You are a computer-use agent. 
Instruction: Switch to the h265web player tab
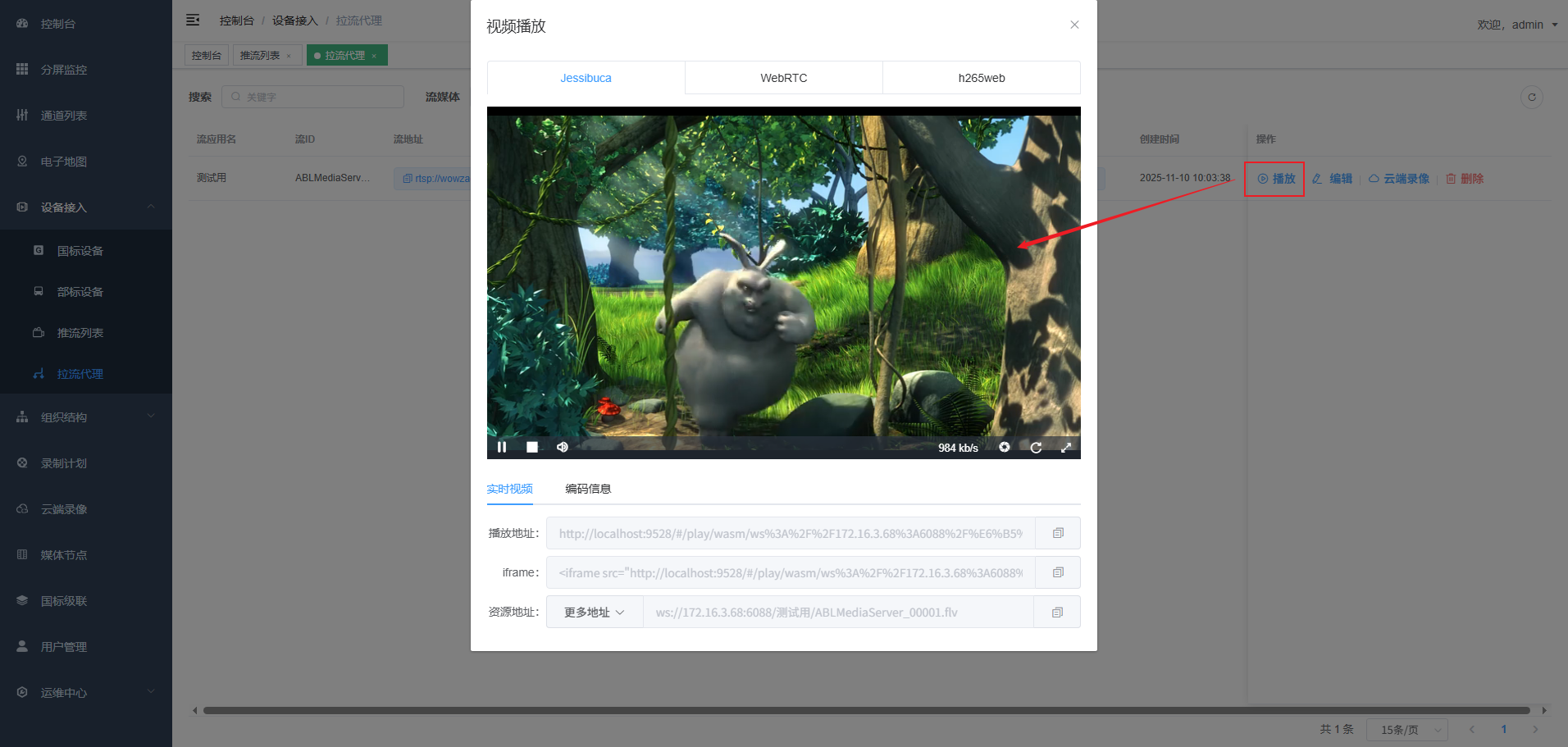tap(982, 78)
